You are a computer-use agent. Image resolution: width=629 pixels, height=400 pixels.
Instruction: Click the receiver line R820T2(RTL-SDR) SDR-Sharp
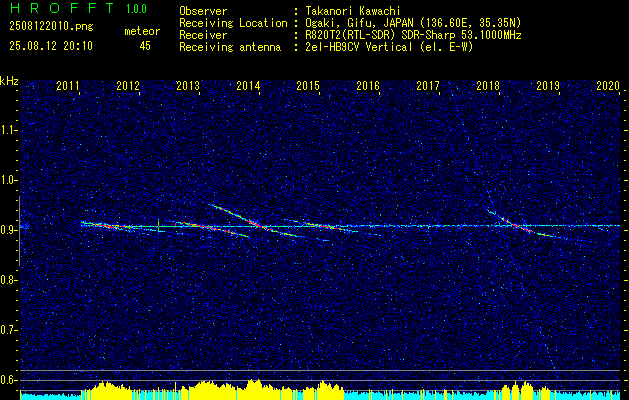(x=382, y=35)
